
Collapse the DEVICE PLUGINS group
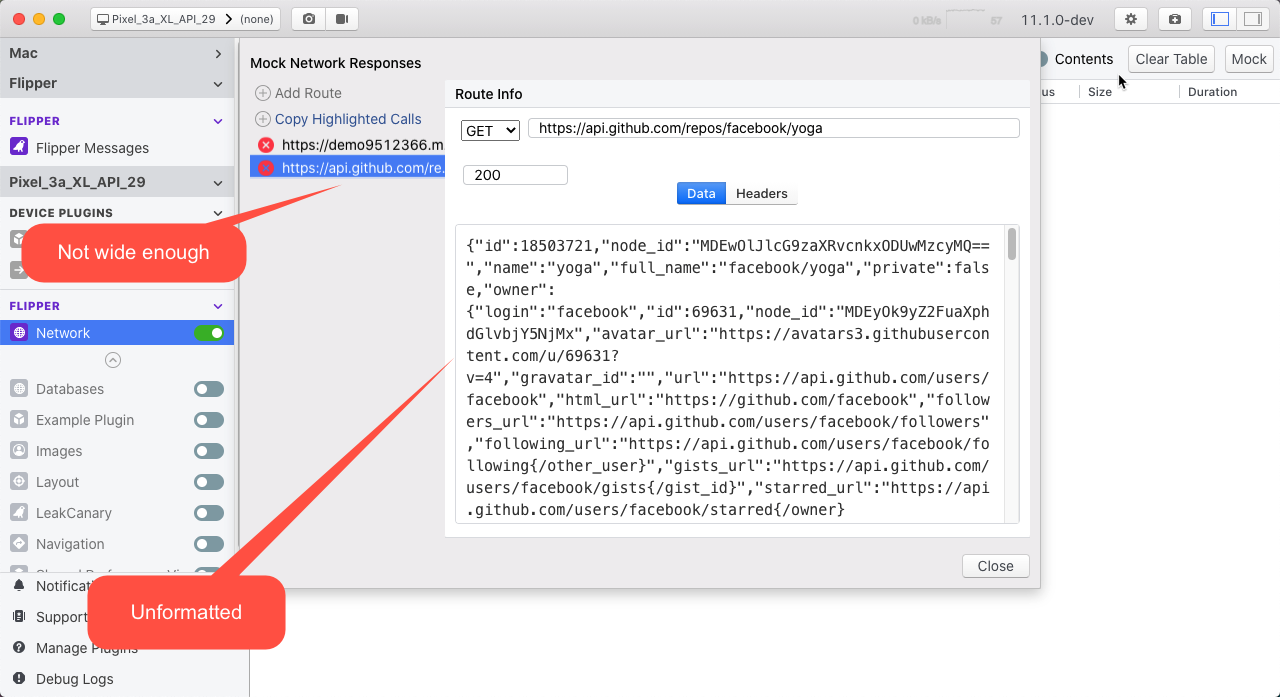coord(218,213)
